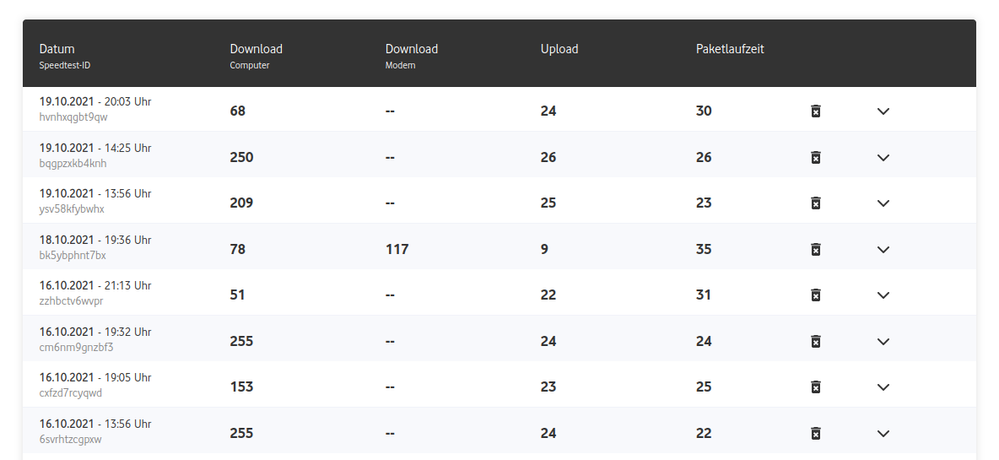Screen dimensions: 999x460
Task: Delete speedtest zzhbctv6wvpr from list
Action: tap(816, 295)
